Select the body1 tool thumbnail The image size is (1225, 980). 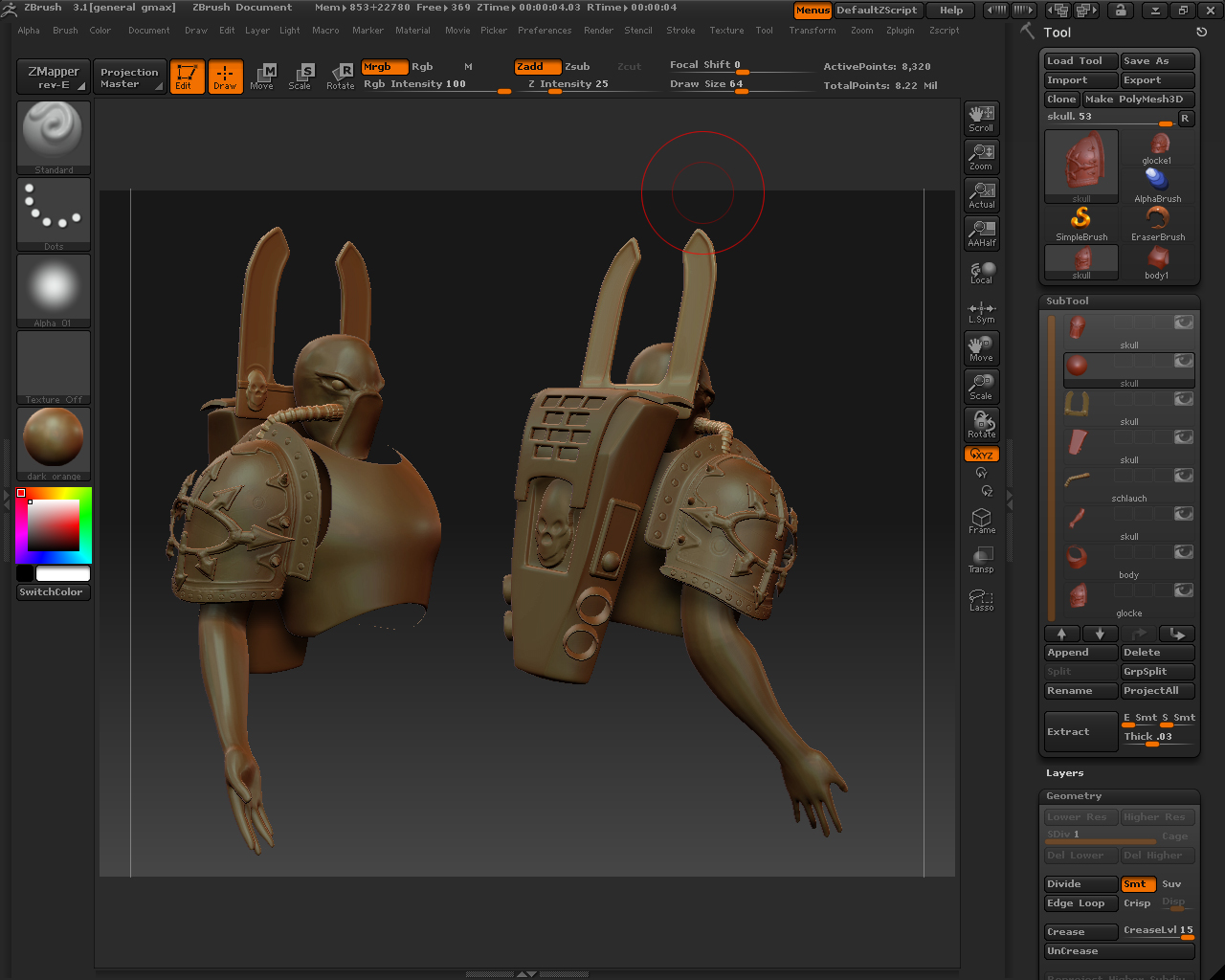(x=1157, y=262)
